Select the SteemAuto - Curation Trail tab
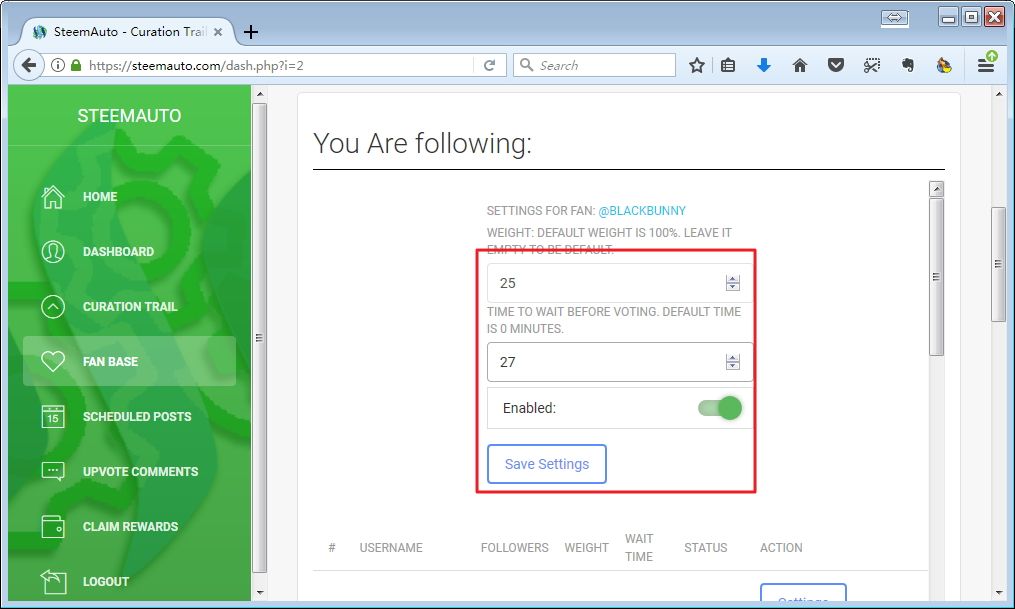 pos(129,32)
